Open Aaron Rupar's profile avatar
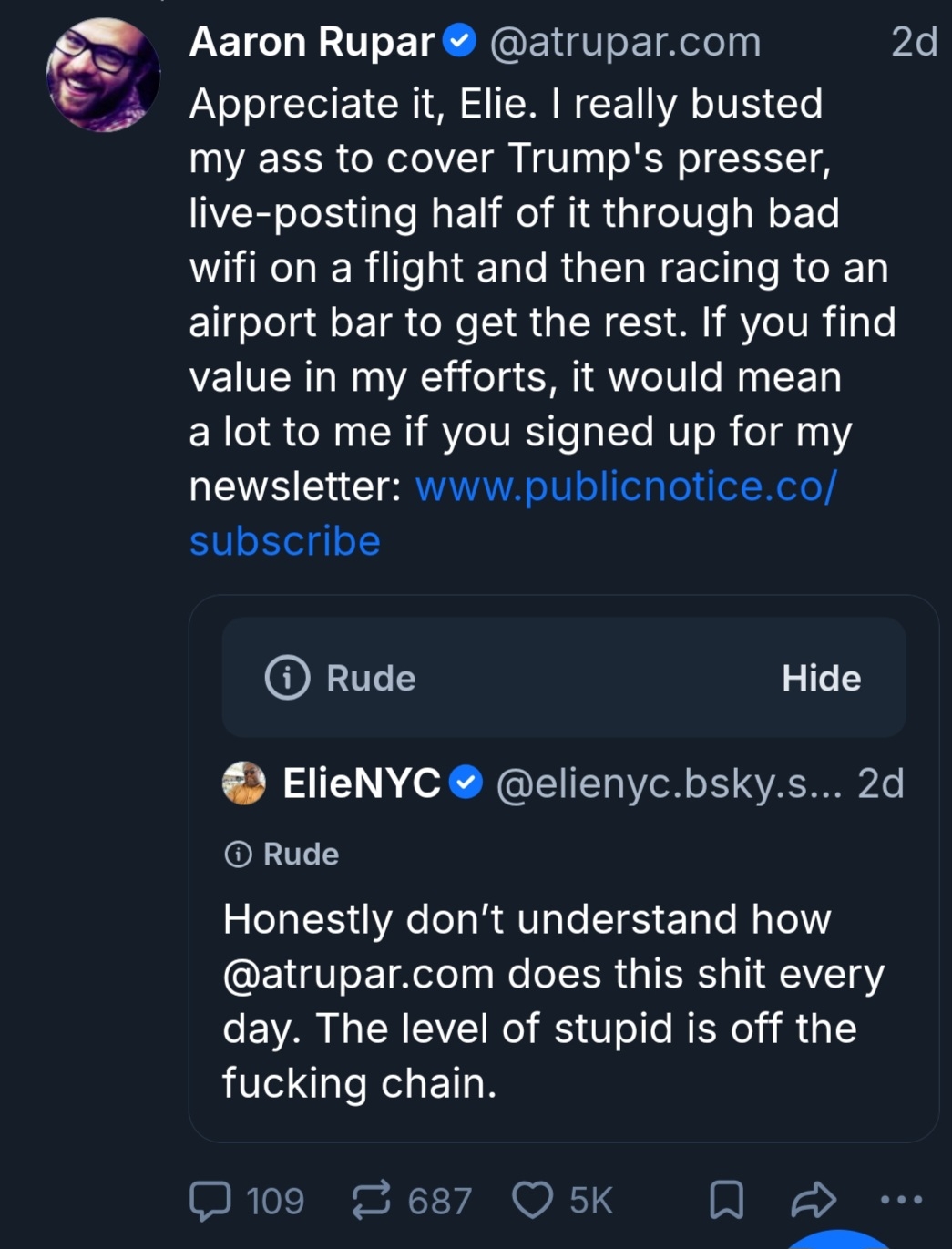The height and width of the screenshot is (1249, 952). click(x=103, y=76)
